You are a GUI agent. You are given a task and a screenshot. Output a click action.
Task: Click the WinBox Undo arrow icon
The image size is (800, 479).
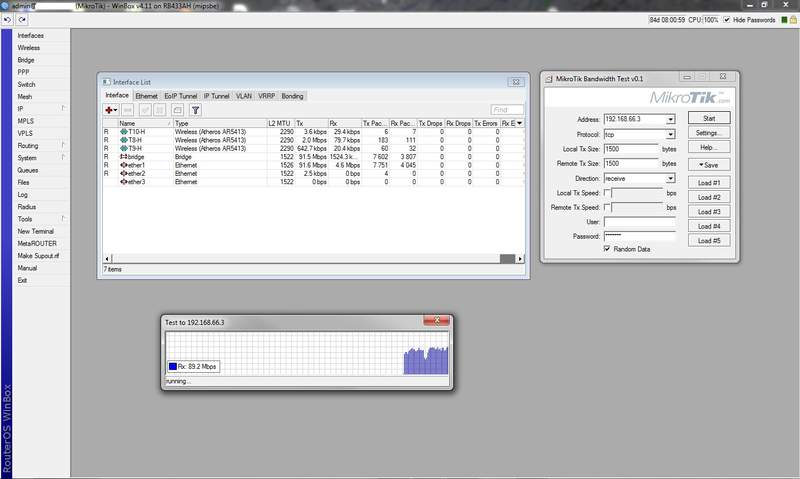[7, 20]
